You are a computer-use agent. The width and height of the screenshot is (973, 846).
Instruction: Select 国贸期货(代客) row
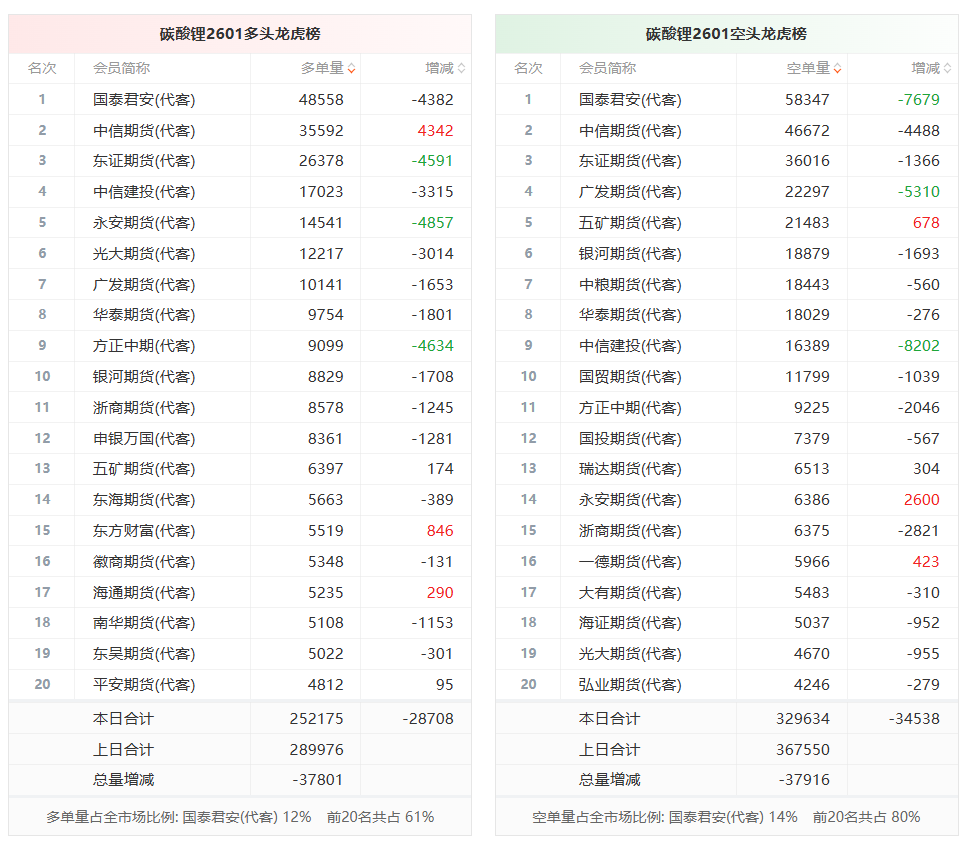coord(727,376)
